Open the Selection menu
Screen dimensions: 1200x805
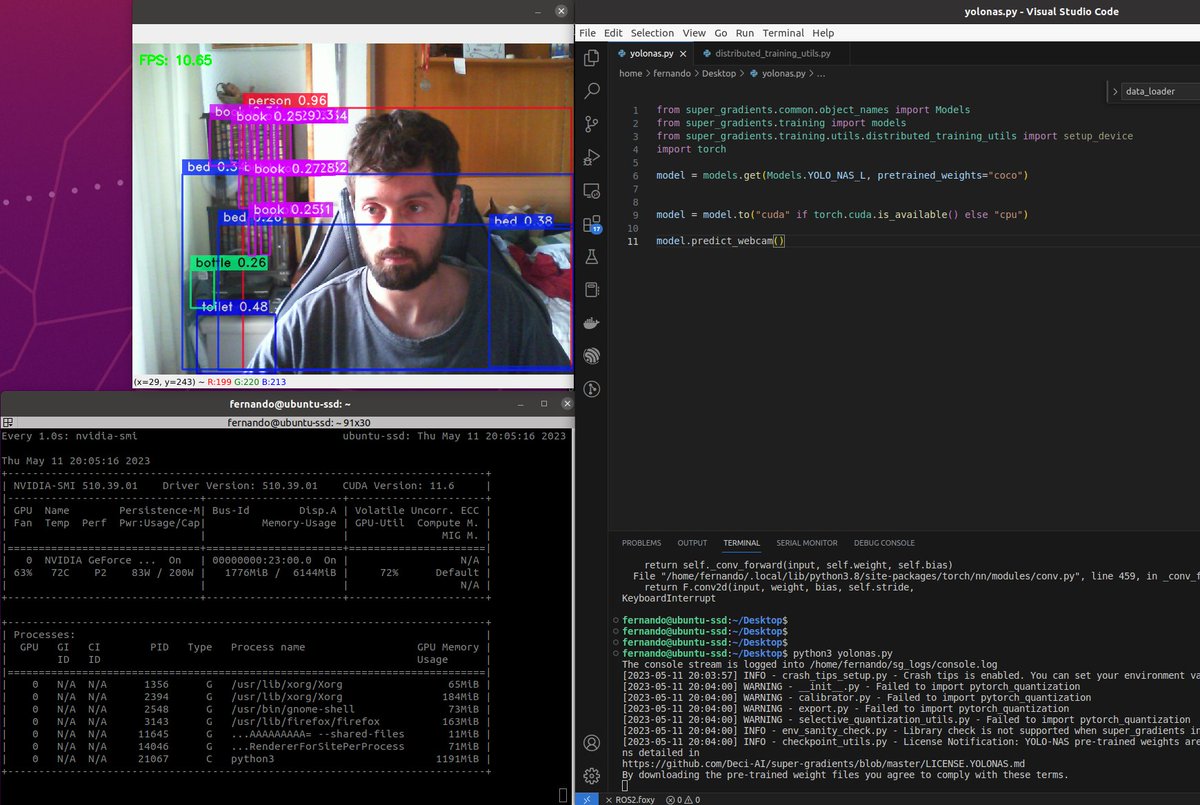pos(652,33)
